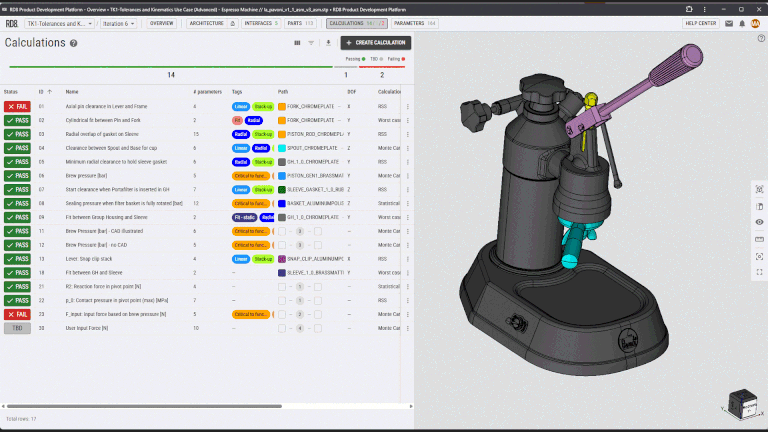Click the horizontal table scrollbar
Image resolution: width=768 pixels, height=432 pixels.
tap(144, 406)
